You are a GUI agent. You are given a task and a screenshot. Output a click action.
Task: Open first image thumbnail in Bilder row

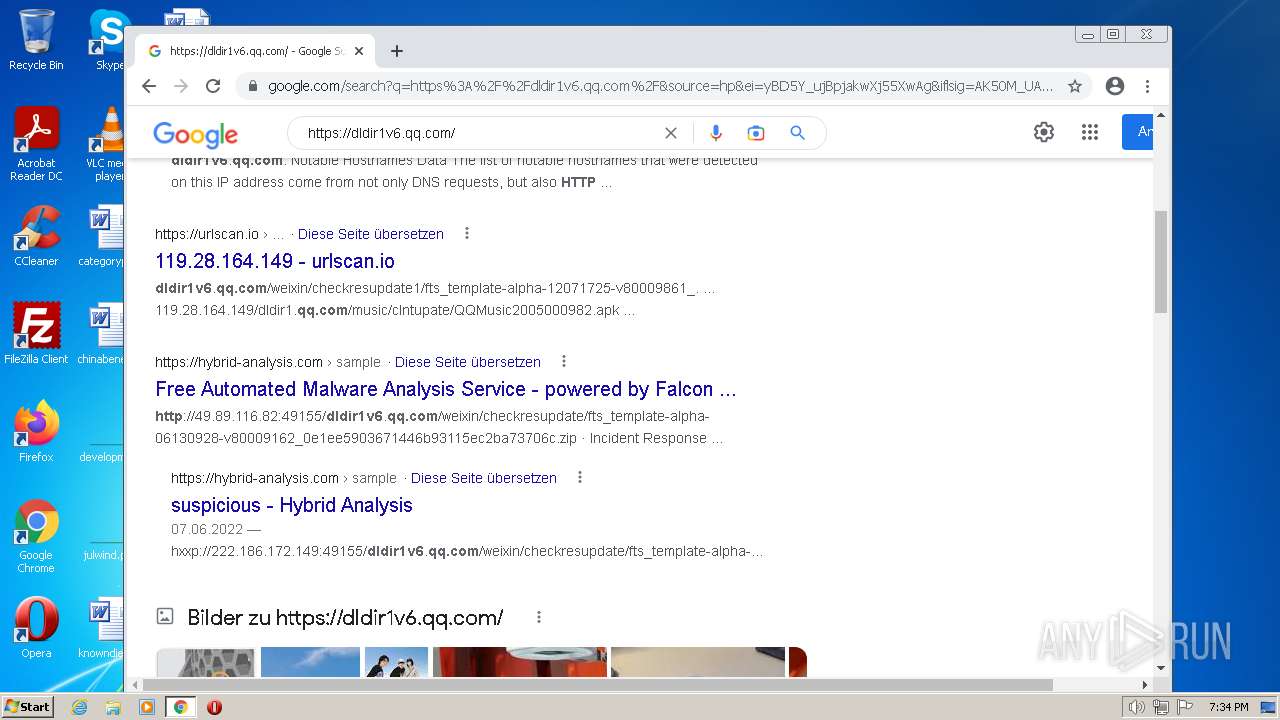206,662
